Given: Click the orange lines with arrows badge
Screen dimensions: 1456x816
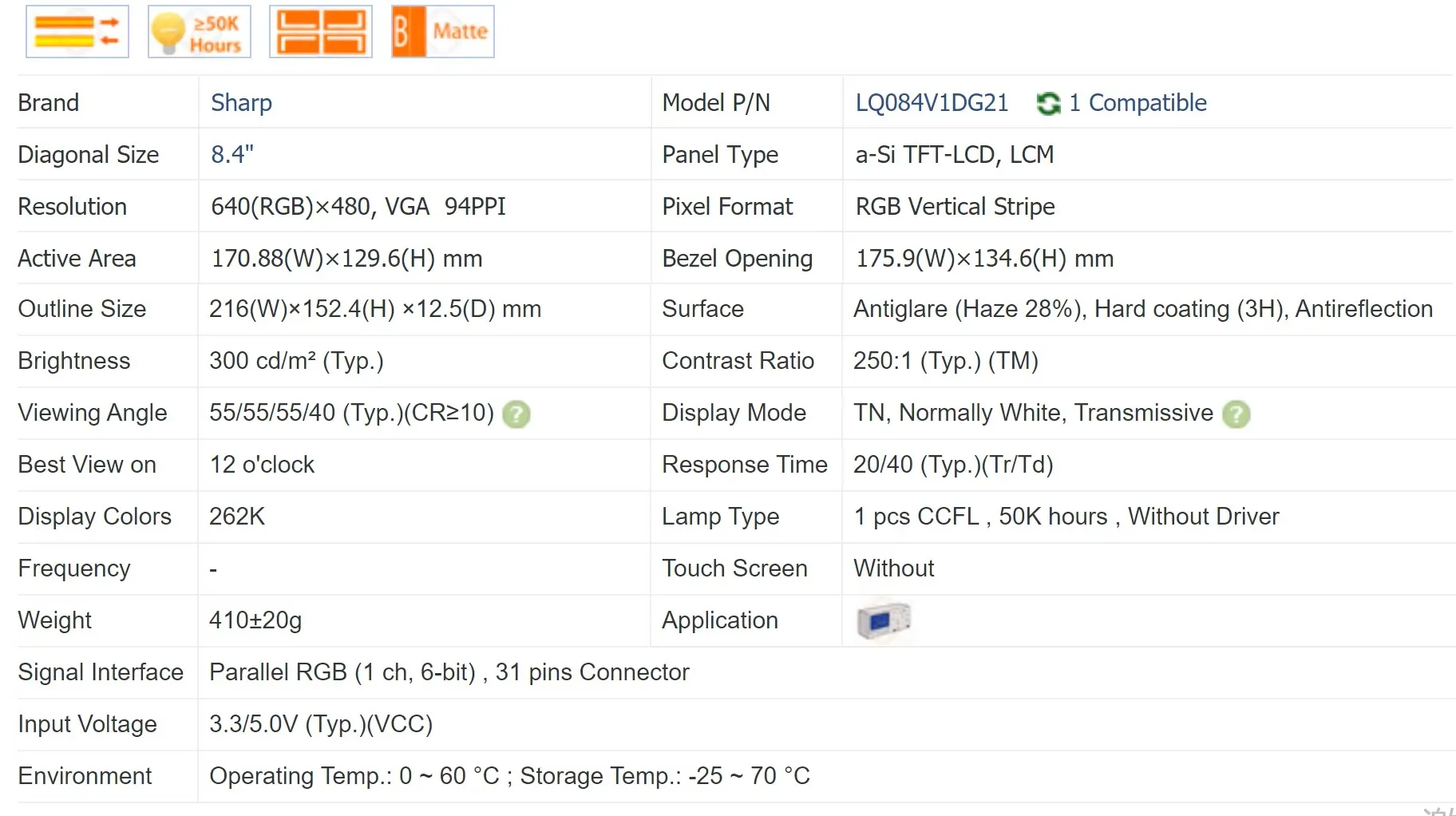Looking at the screenshot, I should pyautogui.click(x=77, y=32).
